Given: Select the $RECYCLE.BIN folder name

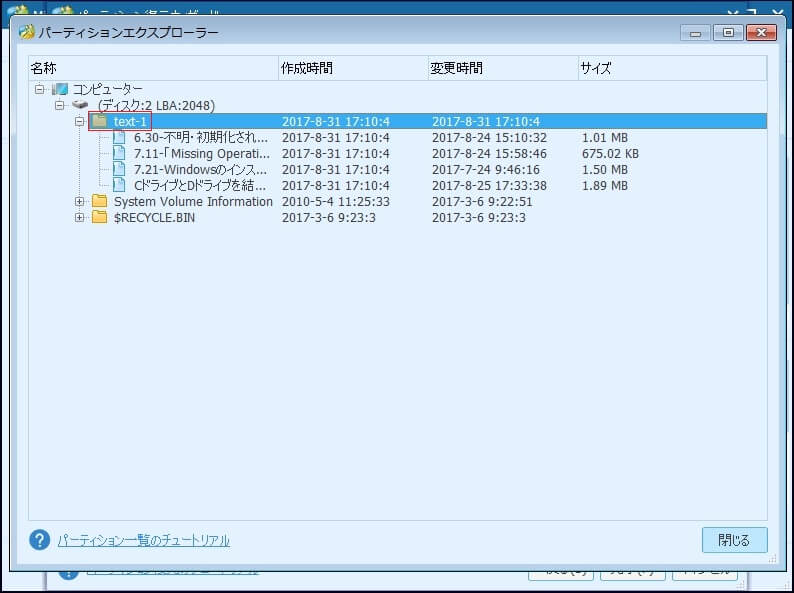Looking at the screenshot, I should pos(154,218).
